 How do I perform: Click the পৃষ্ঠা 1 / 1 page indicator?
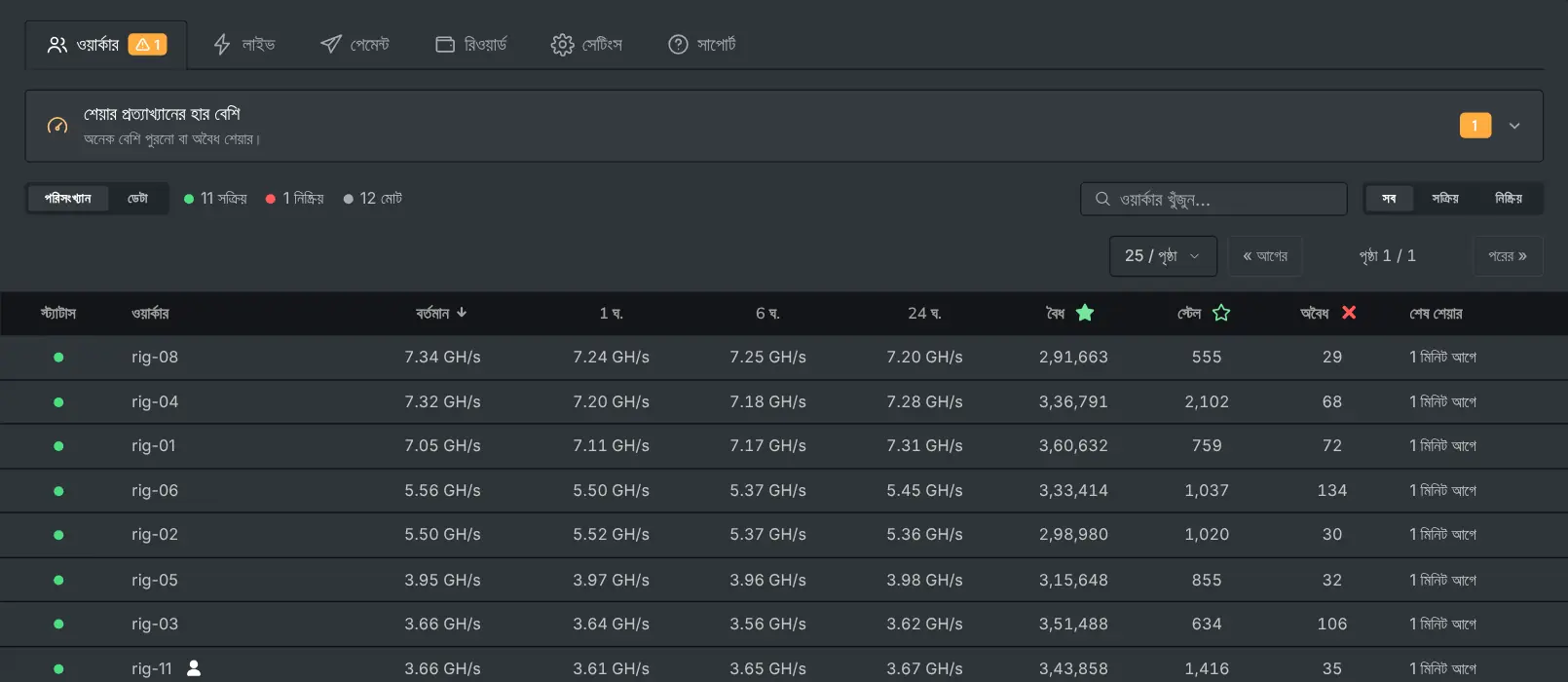pos(1387,256)
